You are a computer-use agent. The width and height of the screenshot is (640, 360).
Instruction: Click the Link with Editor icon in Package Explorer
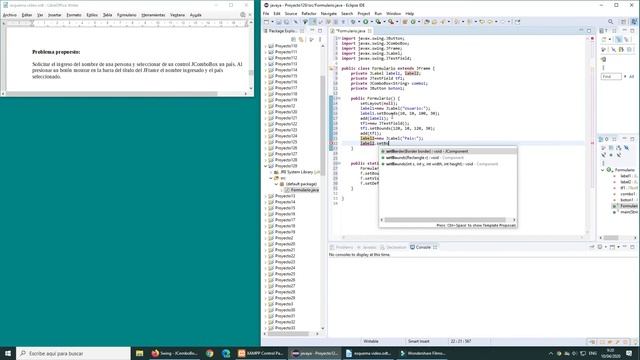301,39
